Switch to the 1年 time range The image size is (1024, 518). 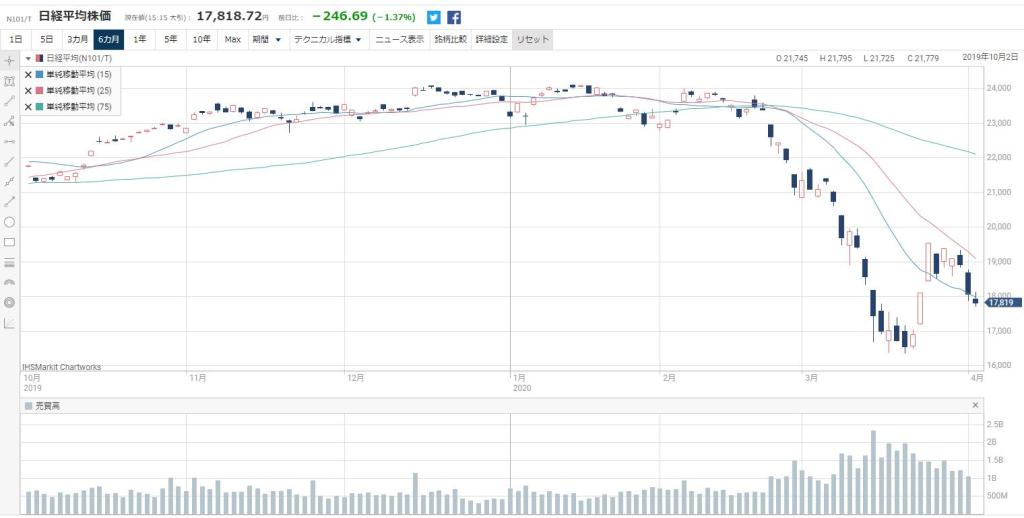[x=139, y=39]
